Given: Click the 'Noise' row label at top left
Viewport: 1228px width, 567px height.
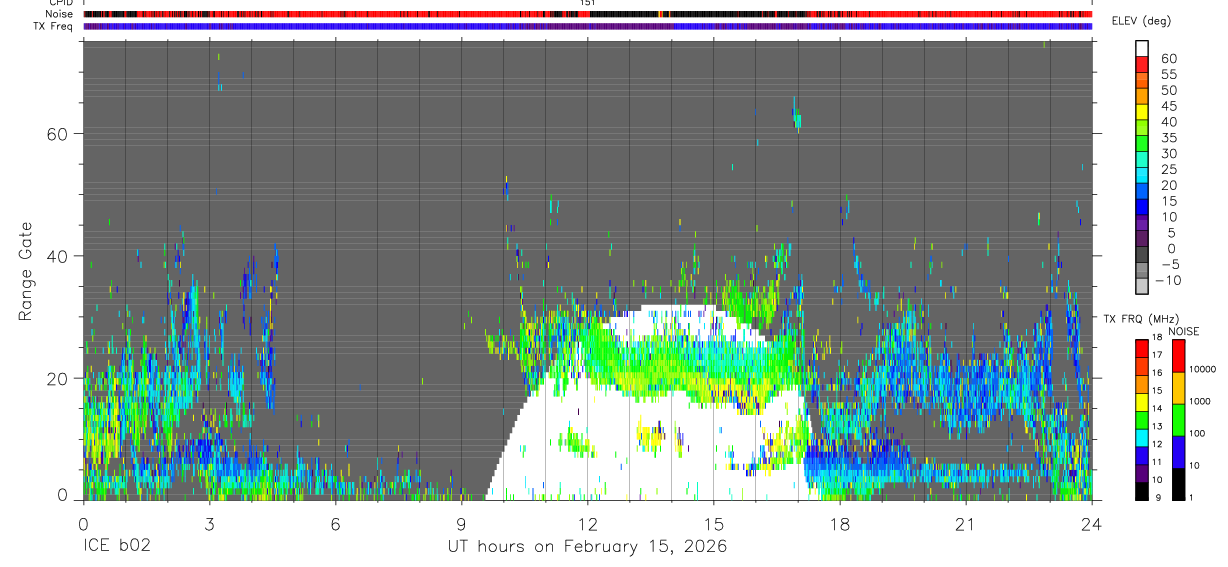Looking at the screenshot, I should tap(58, 14).
